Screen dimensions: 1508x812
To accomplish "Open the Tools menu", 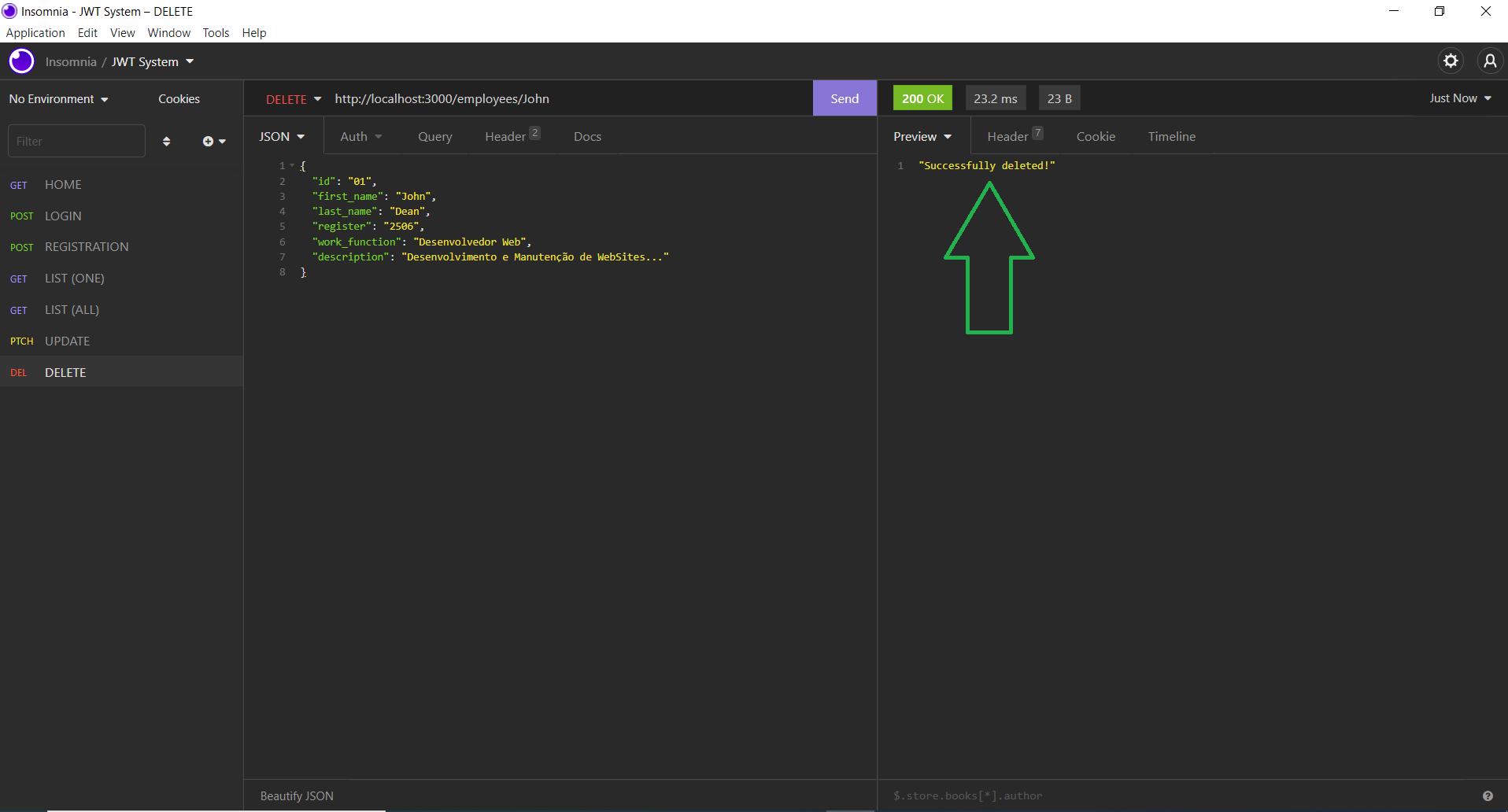I will 215,32.
